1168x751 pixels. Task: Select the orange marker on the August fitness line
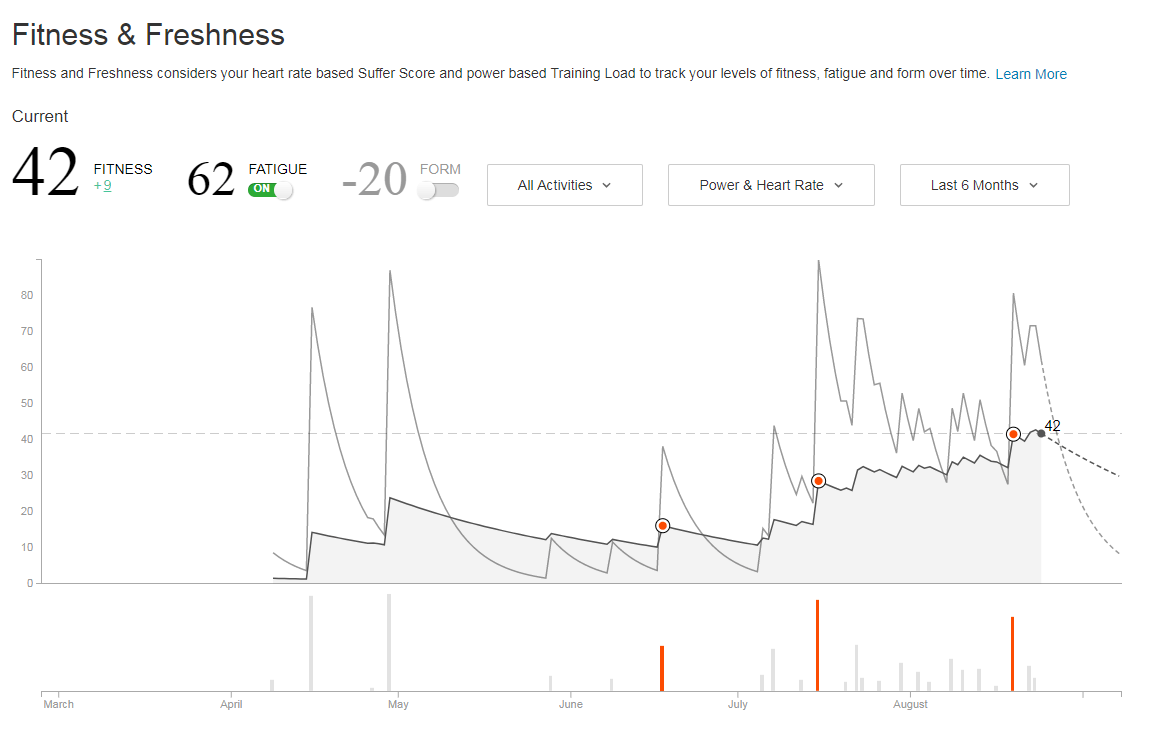click(1013, 434)
